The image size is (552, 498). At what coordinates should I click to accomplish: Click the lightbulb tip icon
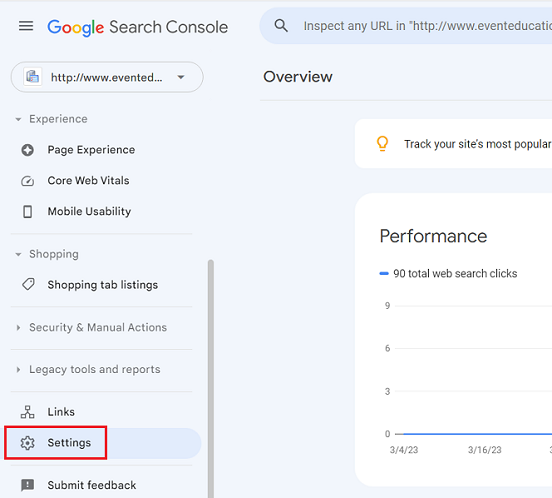pos(382,144)
